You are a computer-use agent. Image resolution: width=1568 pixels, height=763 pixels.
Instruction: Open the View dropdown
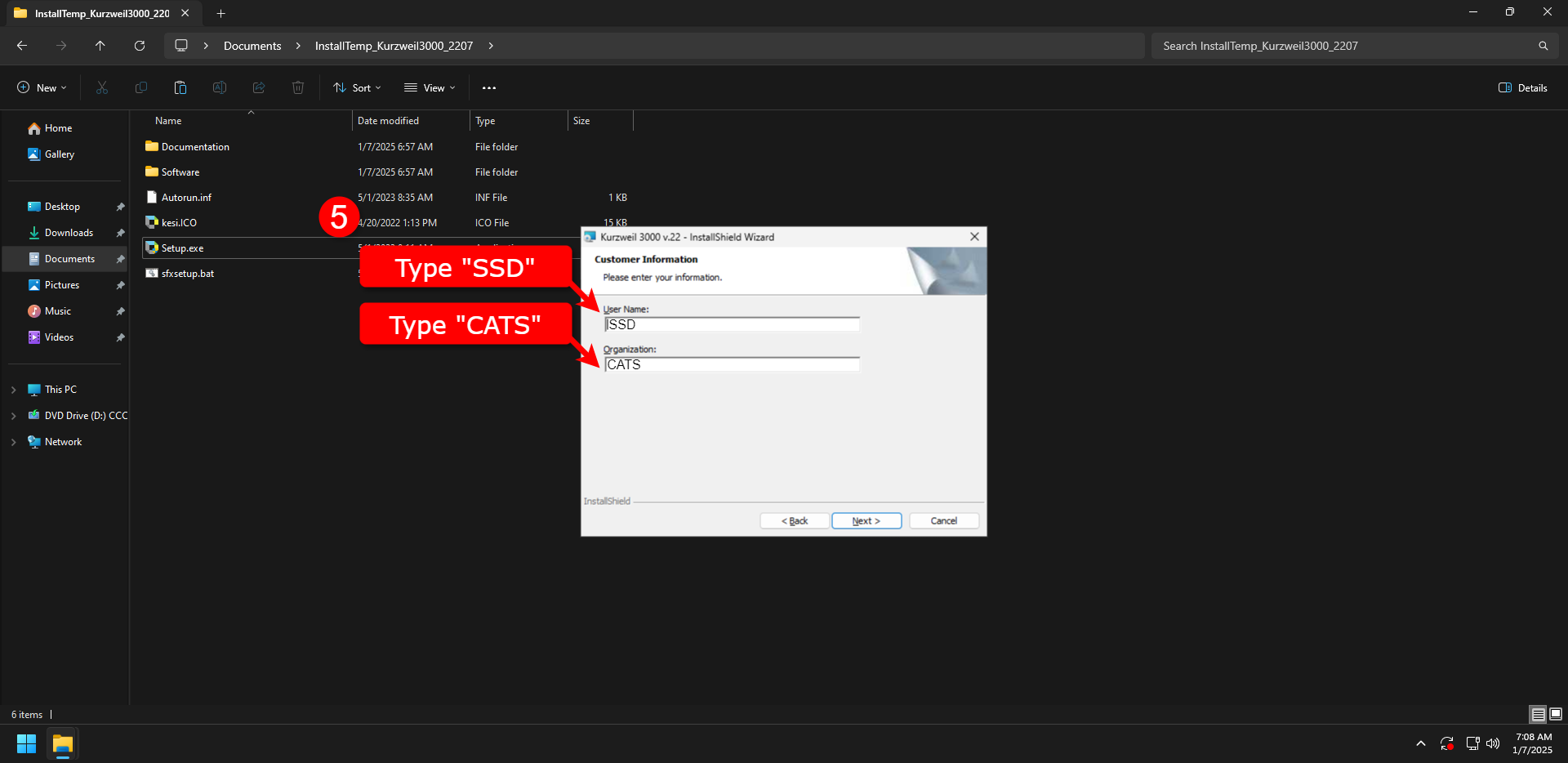[430, 87]
